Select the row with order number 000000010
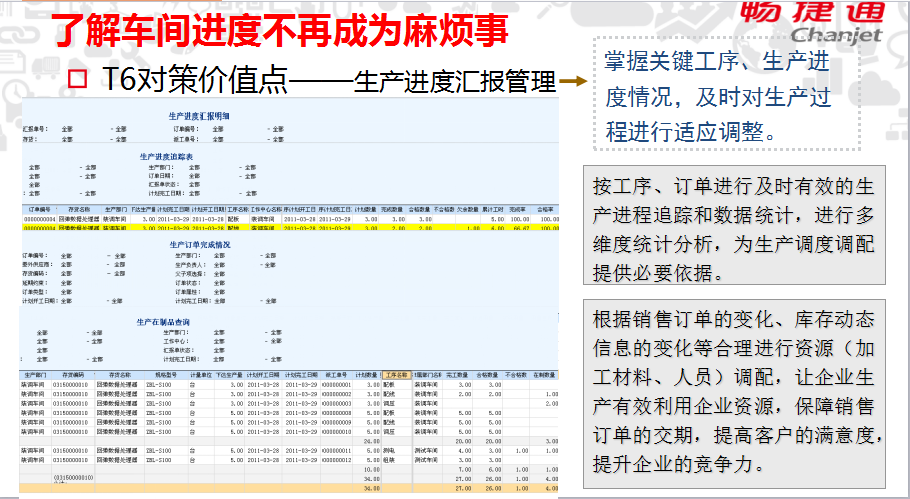Screen dimensions: 910x499 tap(289, 432)
